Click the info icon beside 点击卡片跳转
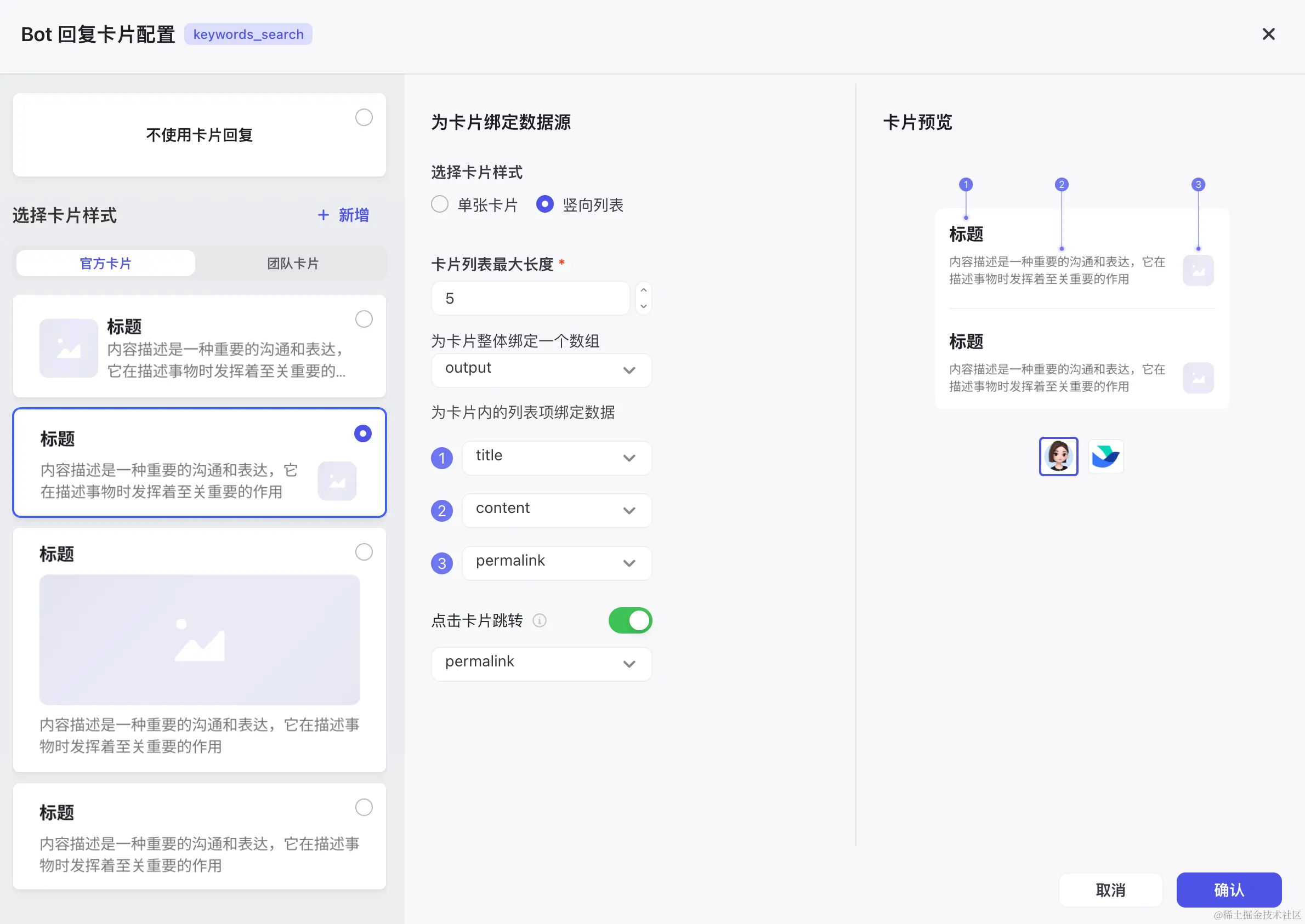 [539, 620]
